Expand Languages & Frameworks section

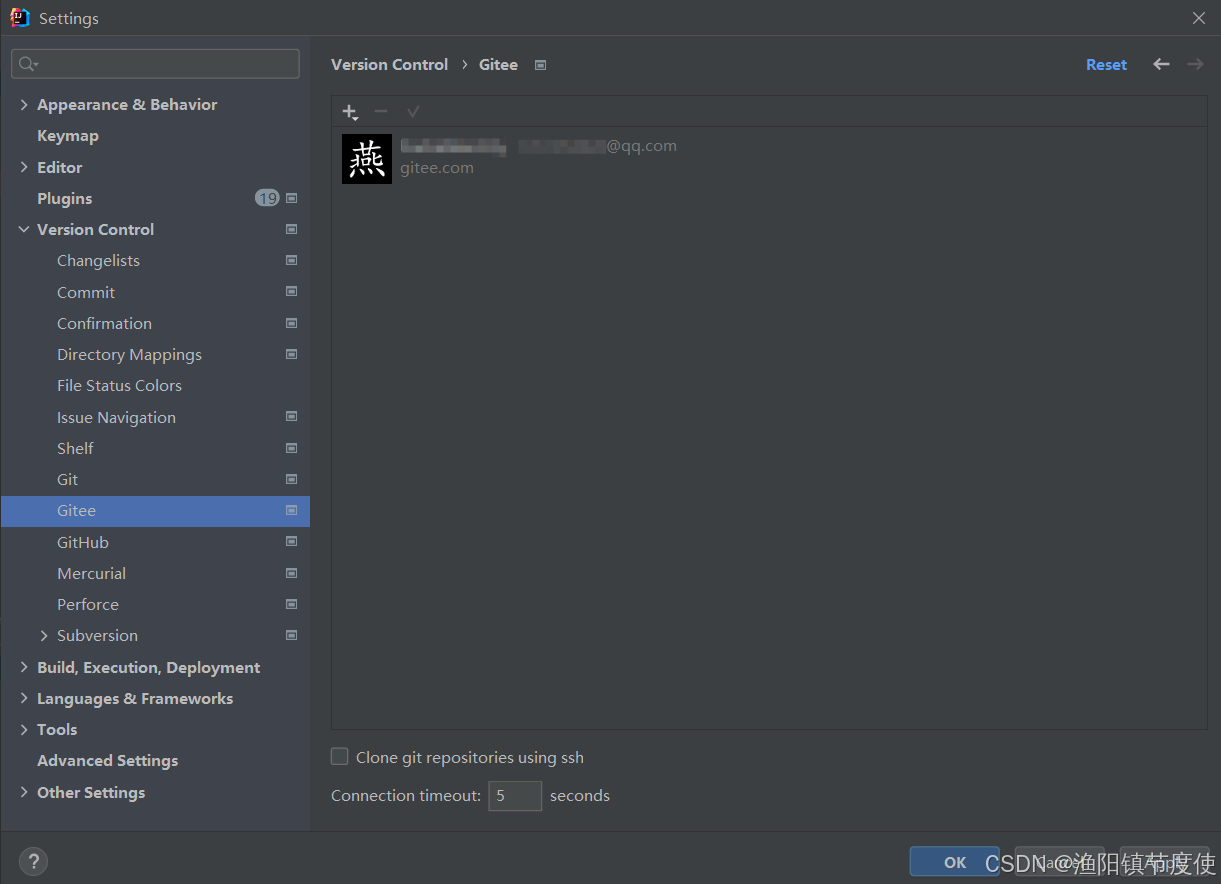click(x=24, y=698)
